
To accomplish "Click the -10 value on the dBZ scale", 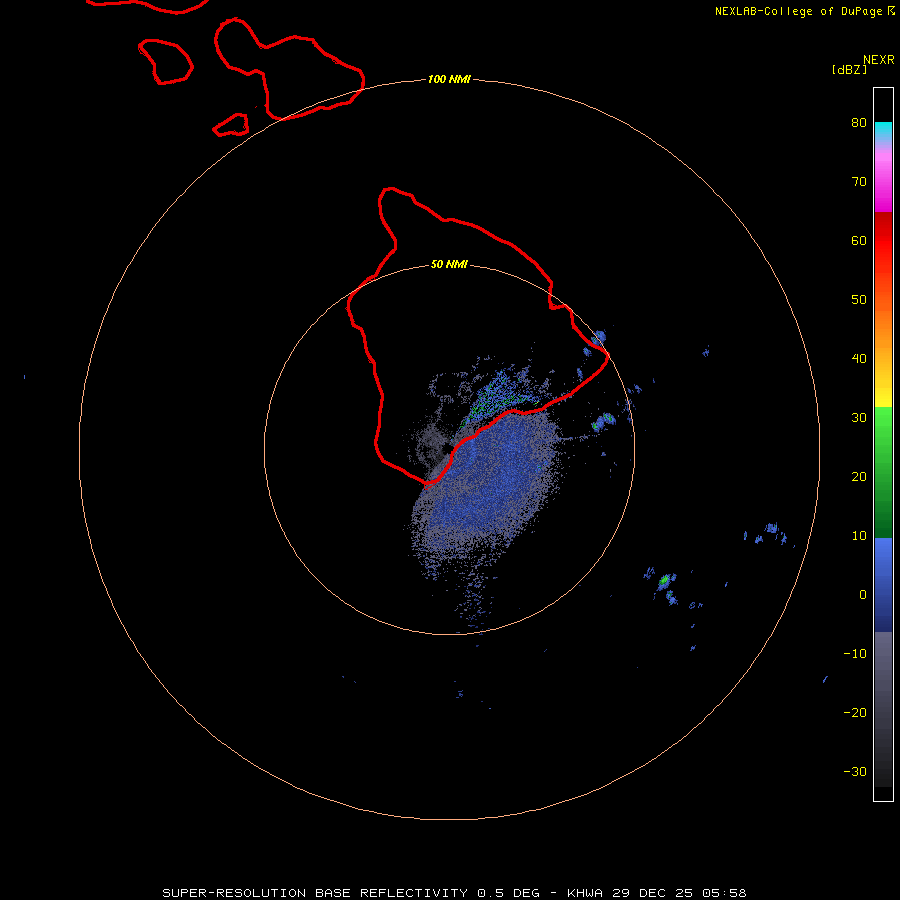I will [855, 654].
